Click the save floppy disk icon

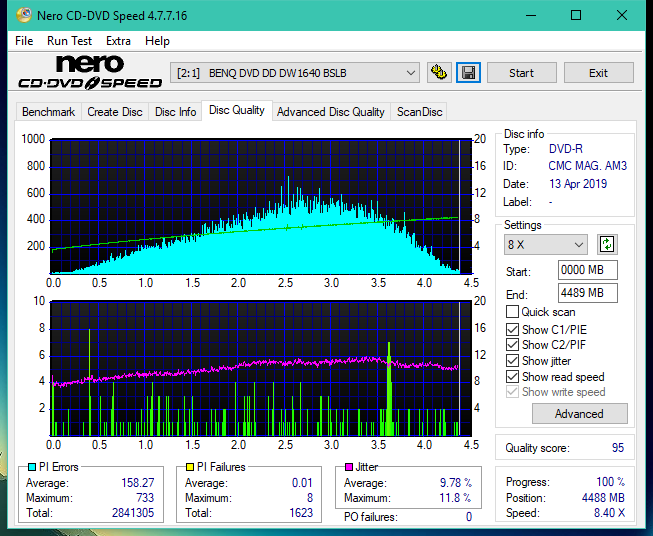click(469, 73)
